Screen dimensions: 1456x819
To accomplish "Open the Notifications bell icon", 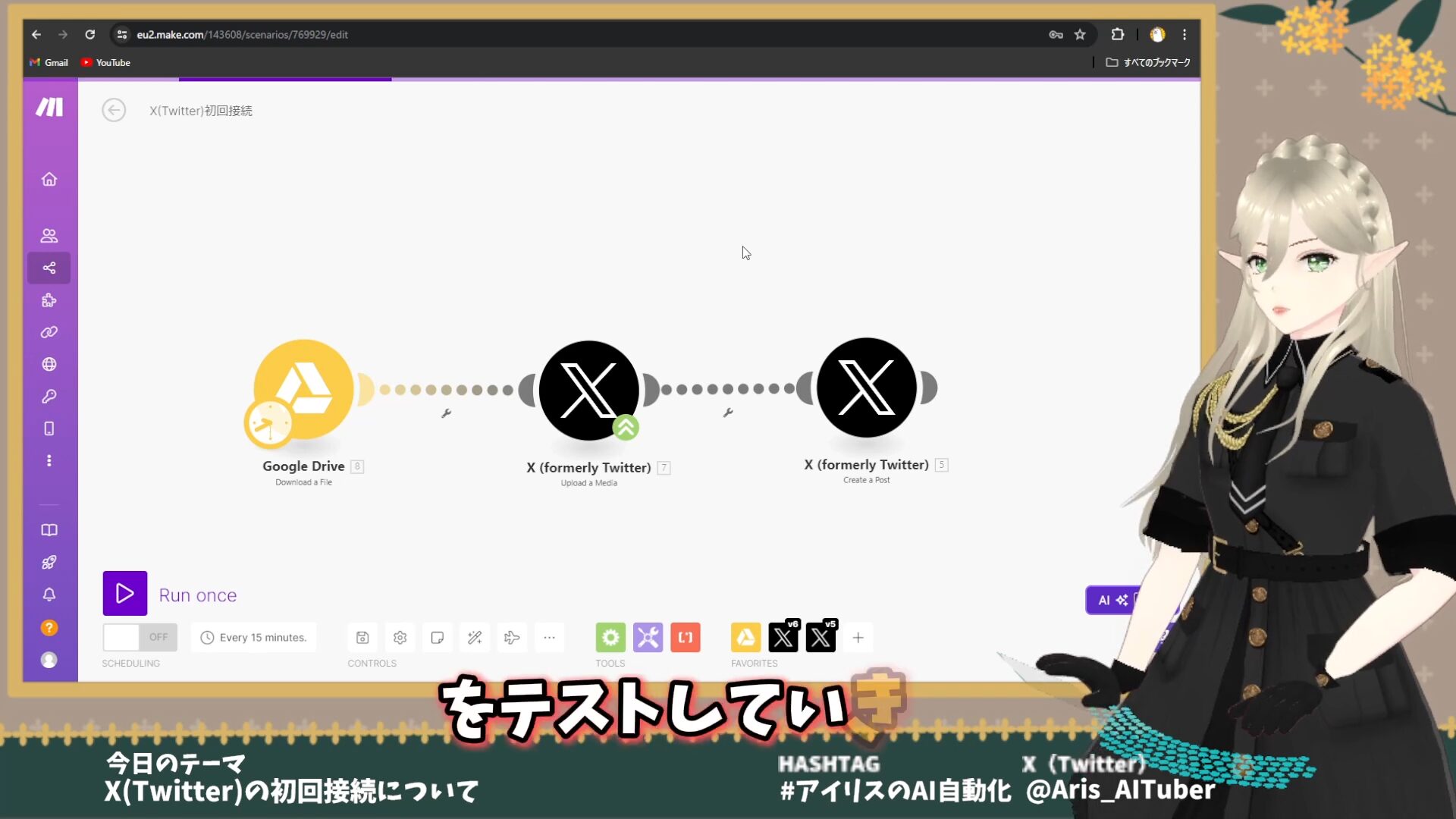I will pyautogui.click(x=49, y=595).
